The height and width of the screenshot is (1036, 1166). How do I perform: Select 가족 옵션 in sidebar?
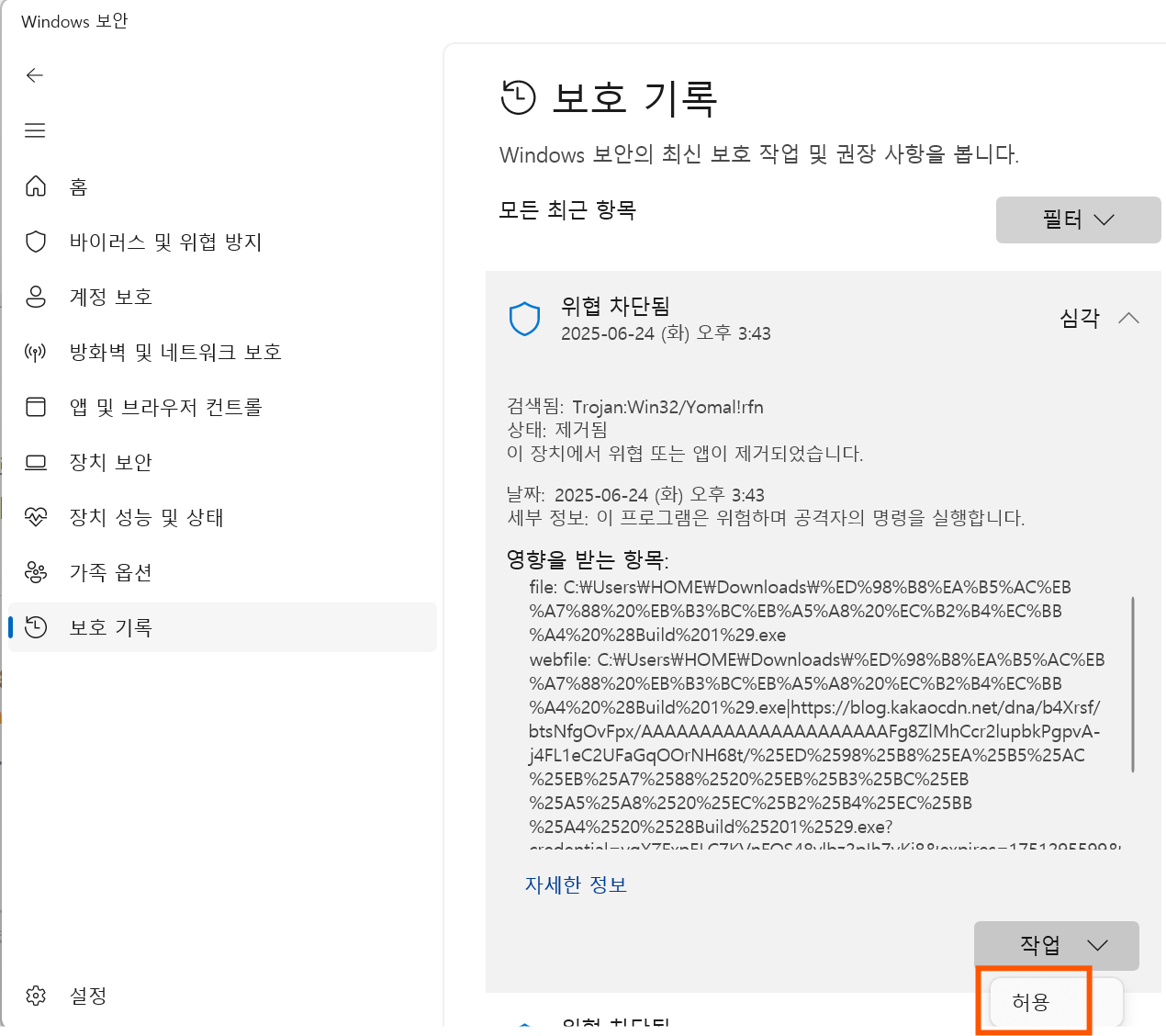223,572
